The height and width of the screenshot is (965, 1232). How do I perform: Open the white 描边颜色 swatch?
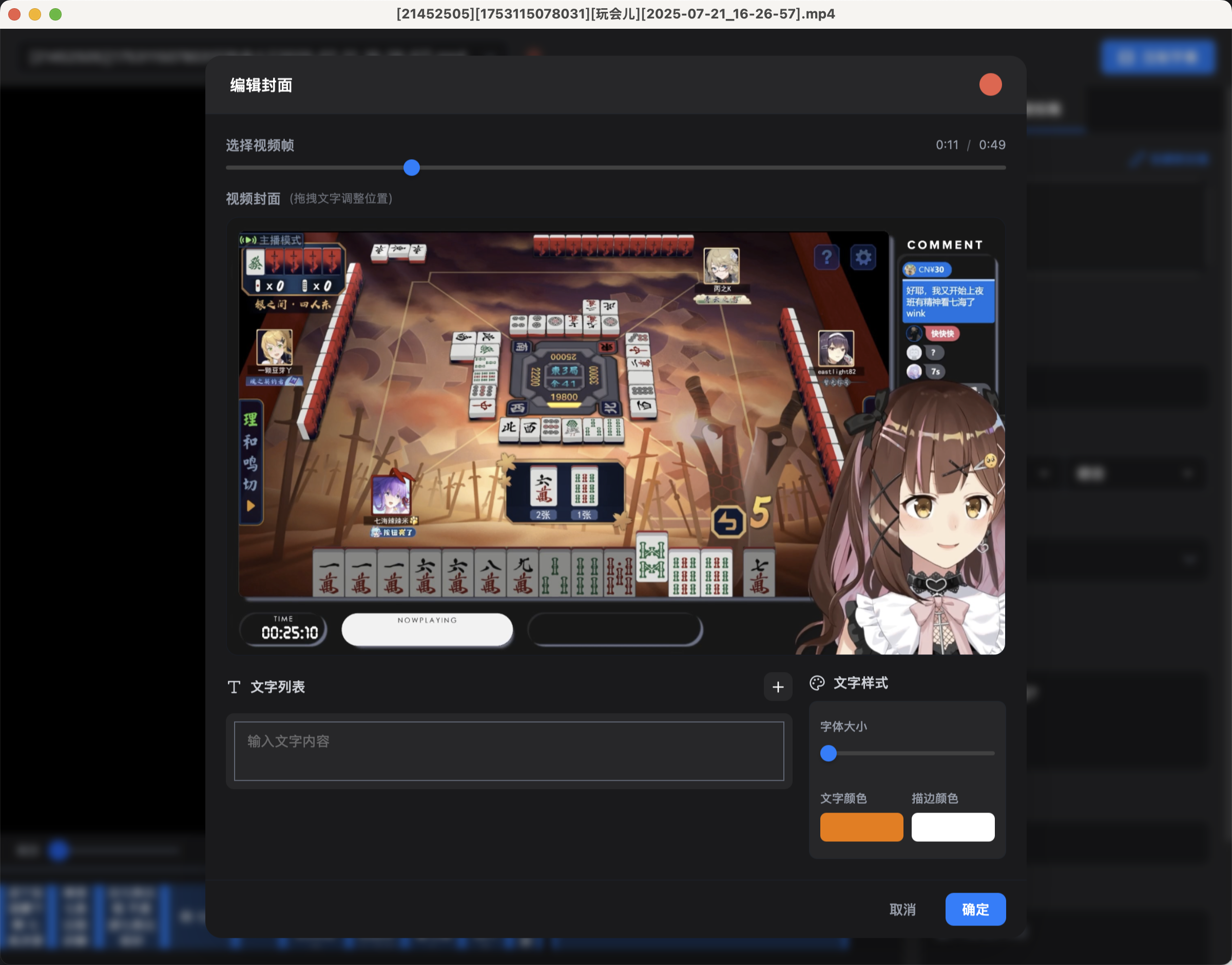(952, 826)
